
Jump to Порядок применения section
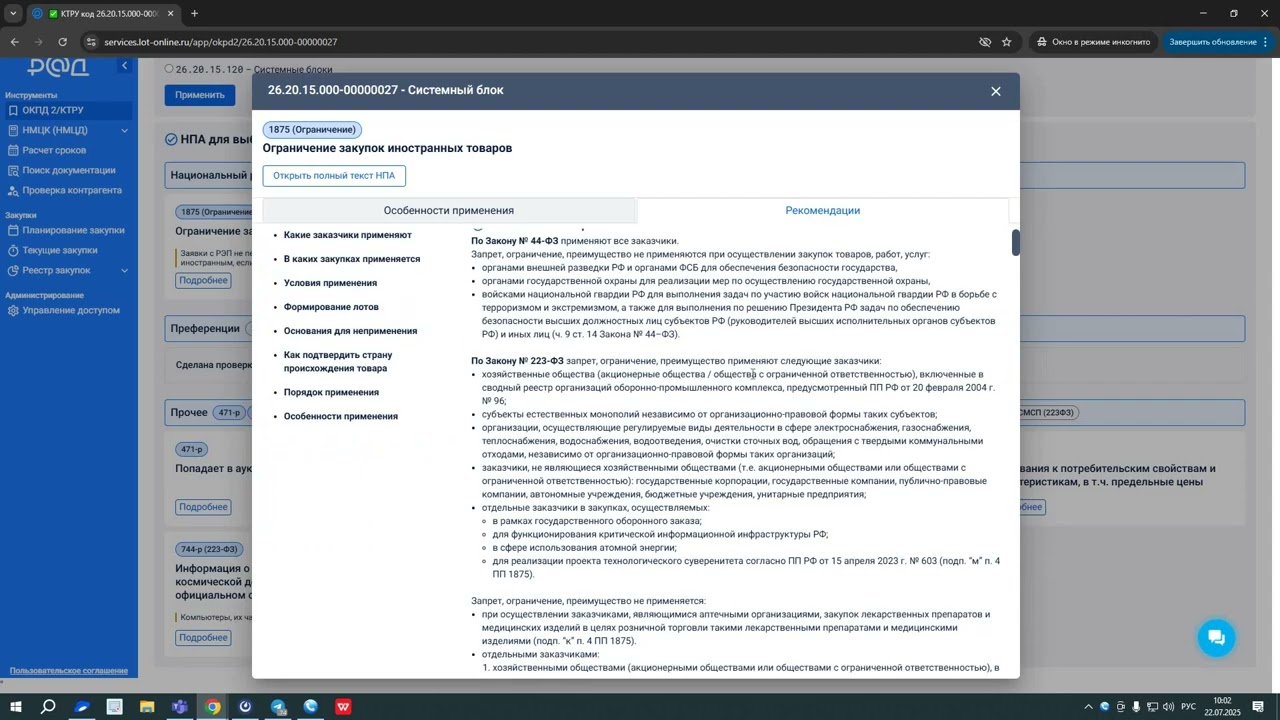(331, 392)
